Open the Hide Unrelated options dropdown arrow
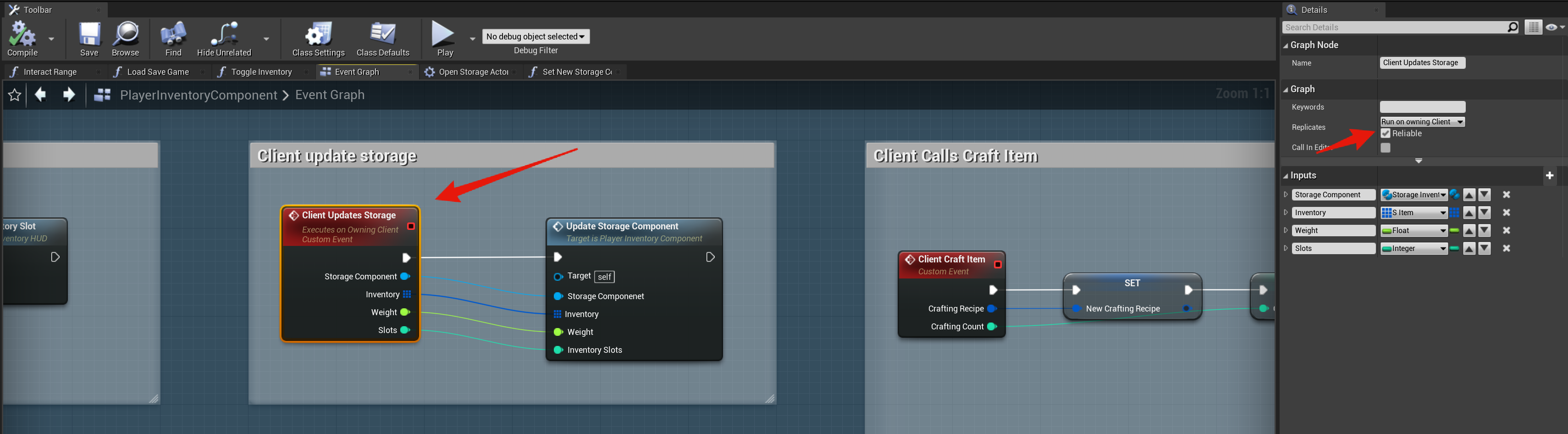The width and height of the screenshot is (1568, 434). click(x=266, y=39)
